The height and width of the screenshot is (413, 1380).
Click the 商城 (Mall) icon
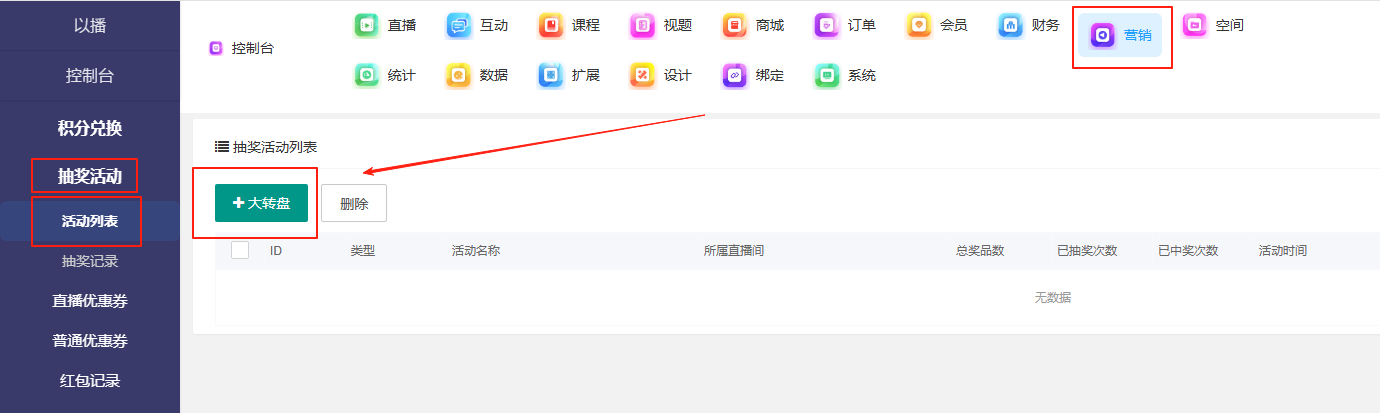[735, 25]
